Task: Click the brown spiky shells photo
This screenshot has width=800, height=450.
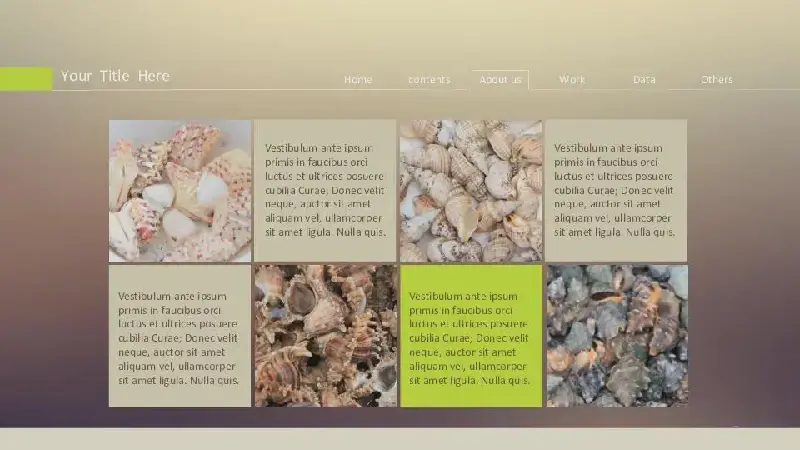Action: (325, 336)
